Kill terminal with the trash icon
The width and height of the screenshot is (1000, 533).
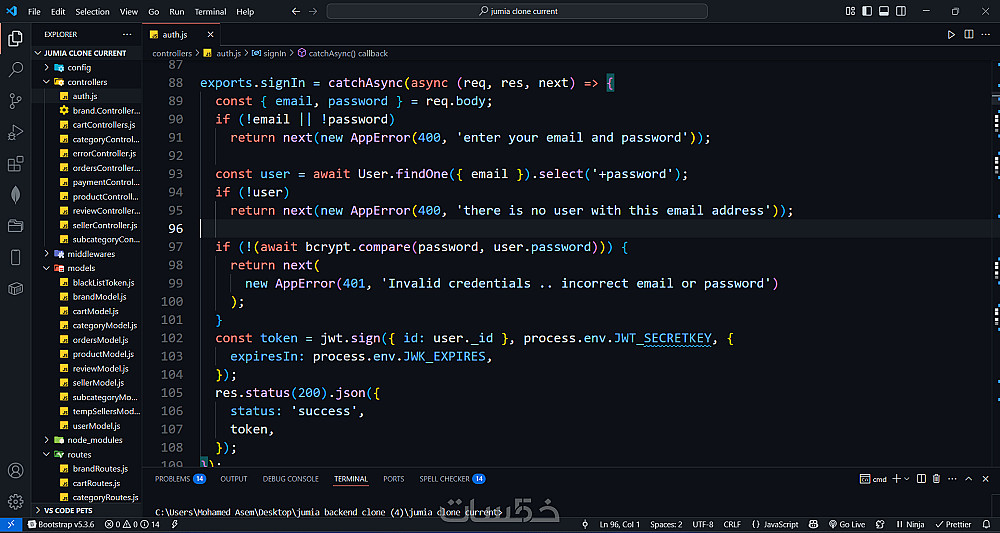tap(936, 479)
